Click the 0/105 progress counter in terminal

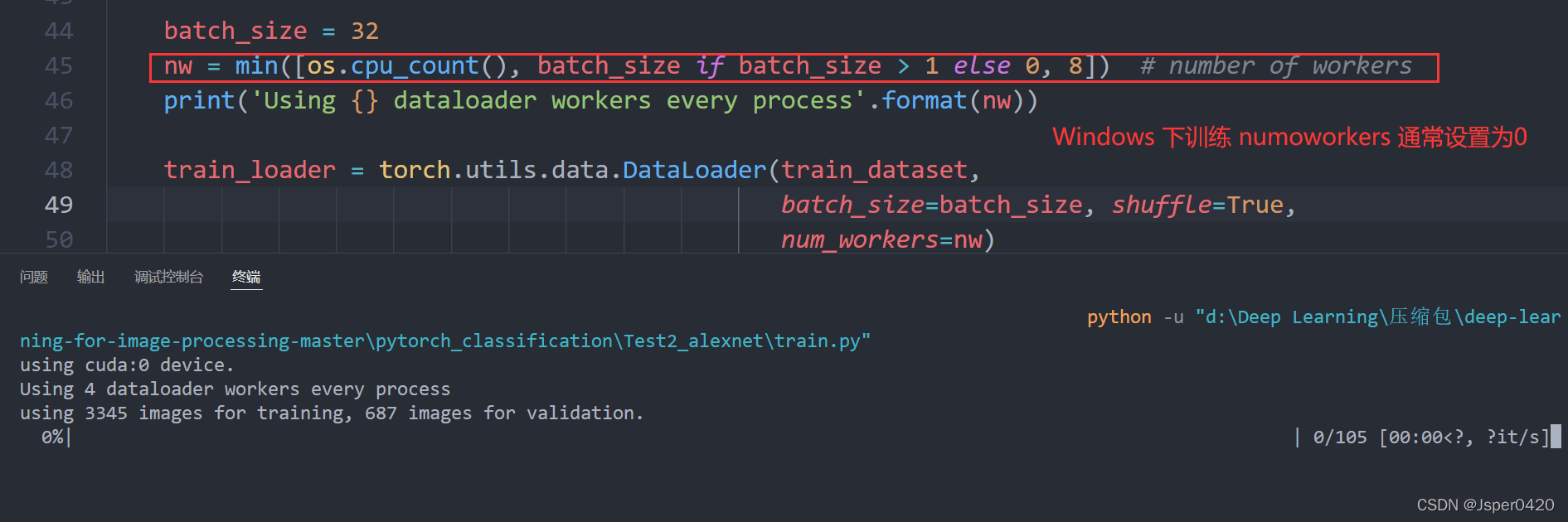coord(1340,437)
